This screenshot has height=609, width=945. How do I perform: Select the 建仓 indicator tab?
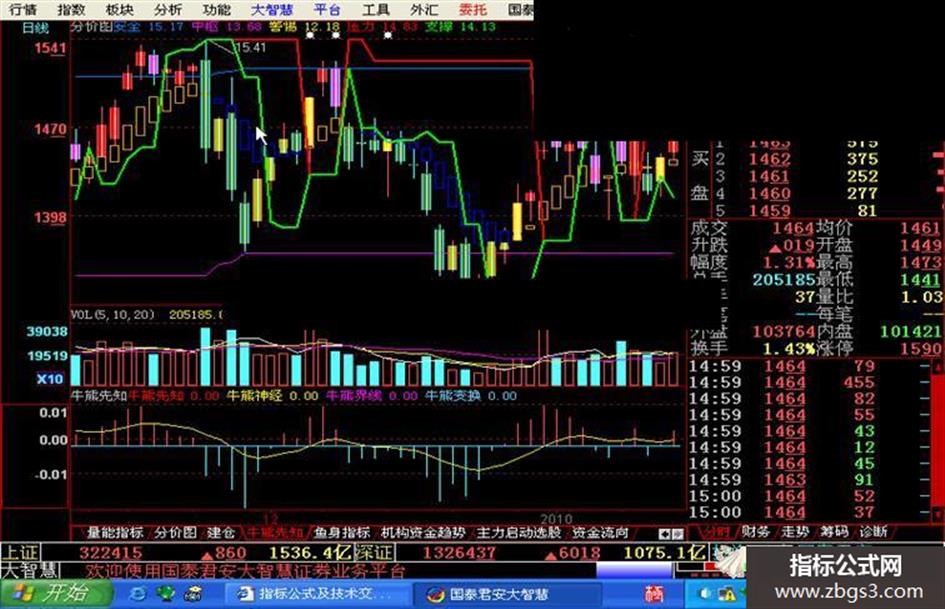click(x=221, y=532)
